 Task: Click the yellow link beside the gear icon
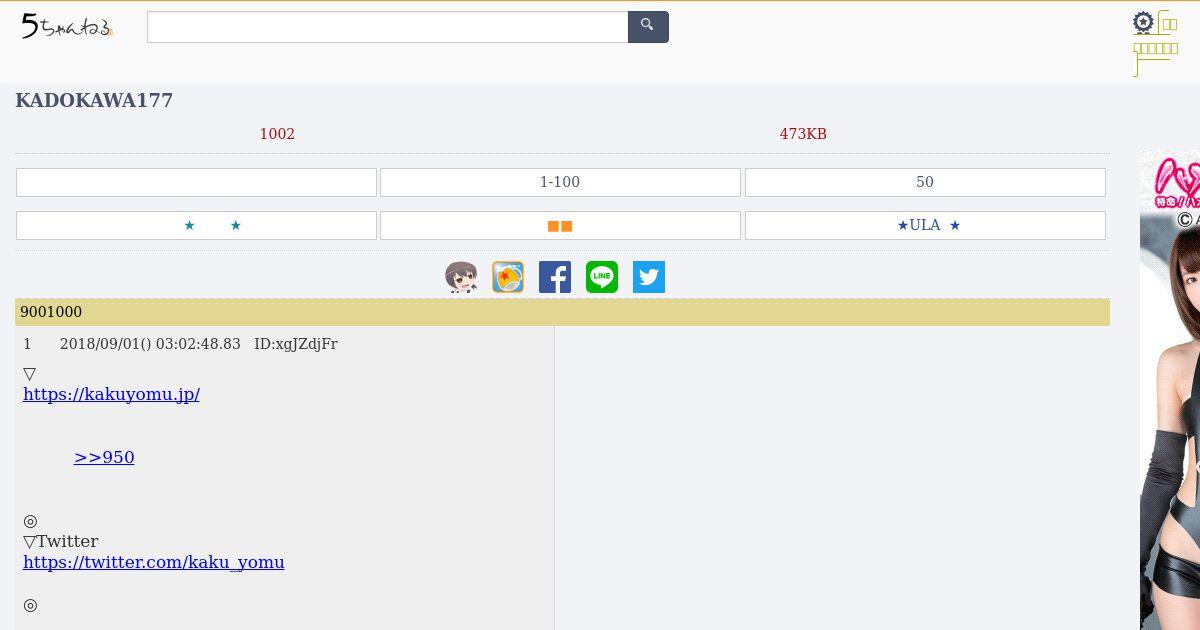(x=1169, y=24)
